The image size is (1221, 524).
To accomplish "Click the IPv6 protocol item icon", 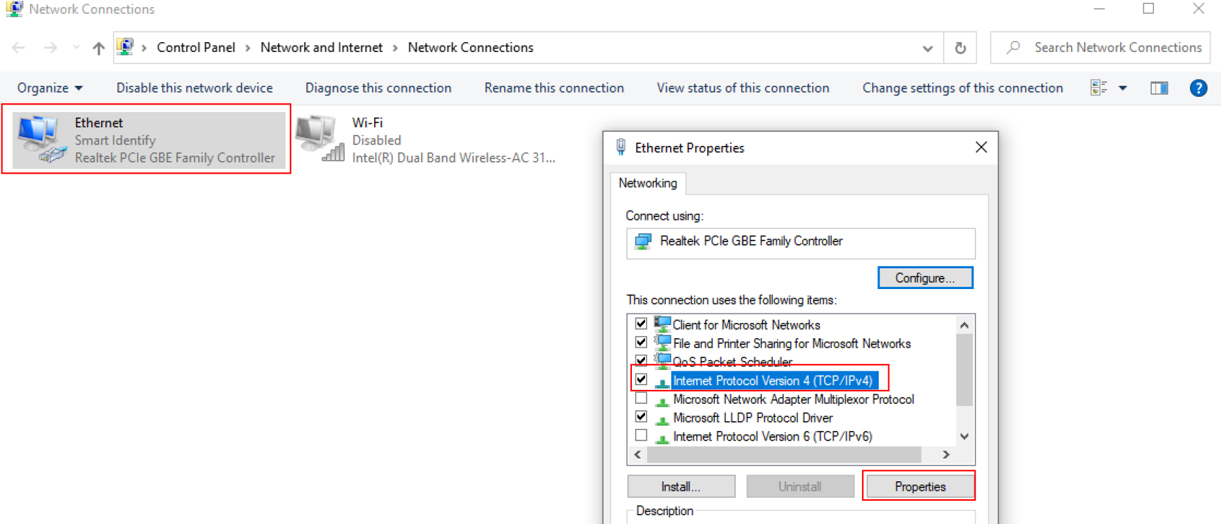I will (662, 437).
